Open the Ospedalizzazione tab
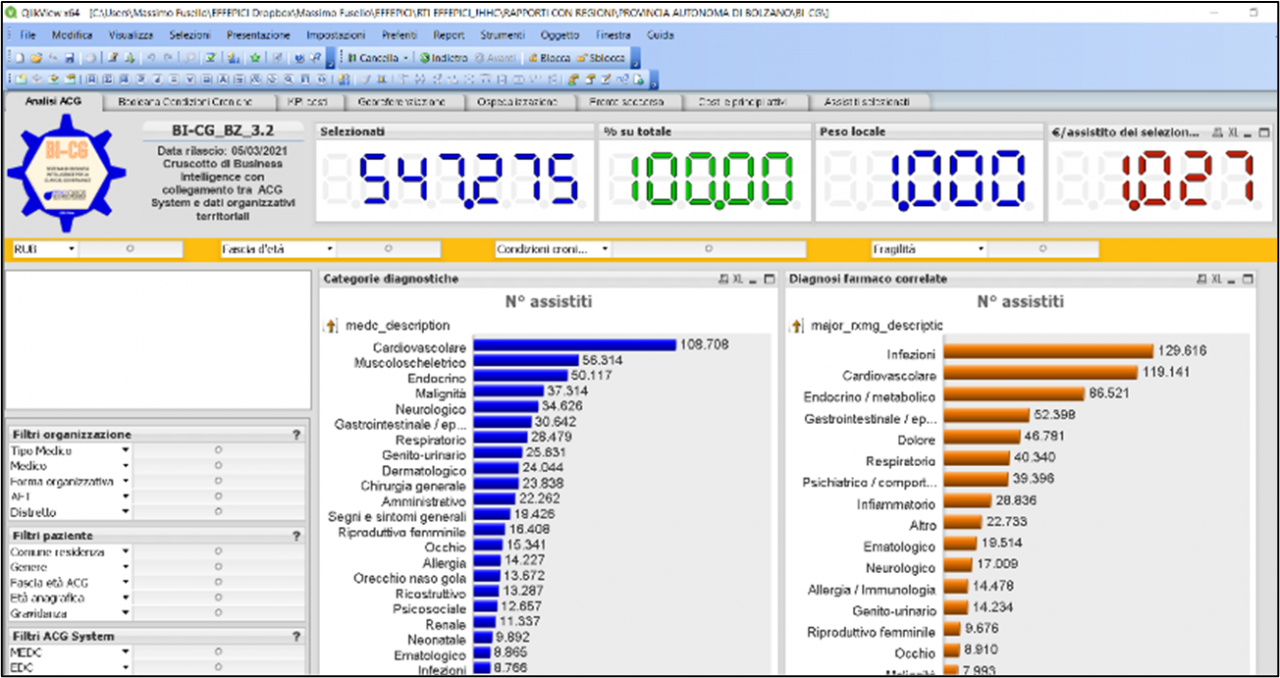This screenshot has height=678, width=1280. point(515,102)
